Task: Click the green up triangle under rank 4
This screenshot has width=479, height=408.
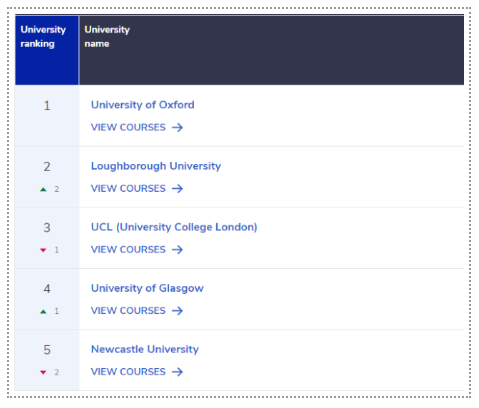Action: click(x=43, y=311)
